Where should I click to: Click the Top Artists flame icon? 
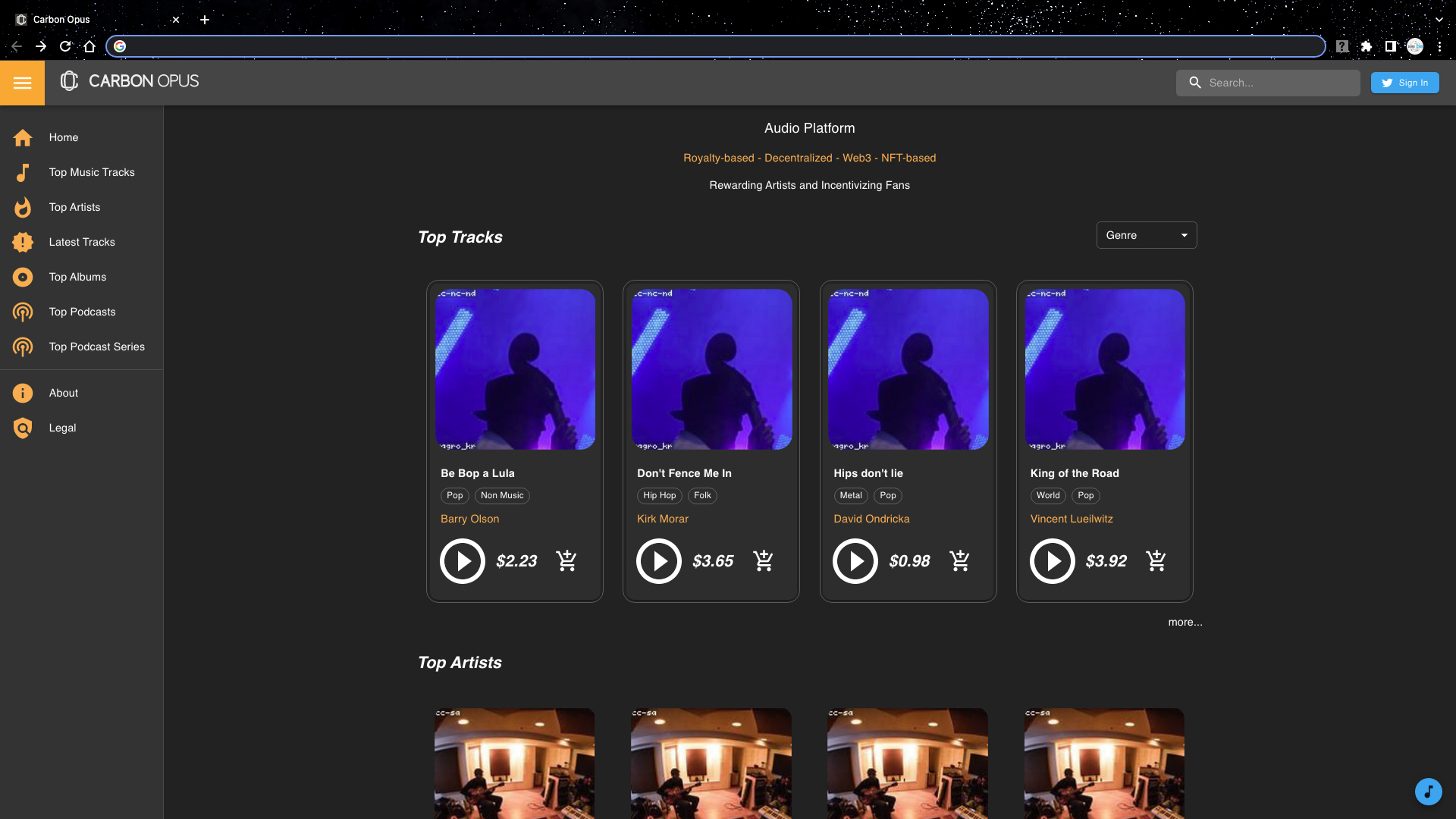pos(23,207)
